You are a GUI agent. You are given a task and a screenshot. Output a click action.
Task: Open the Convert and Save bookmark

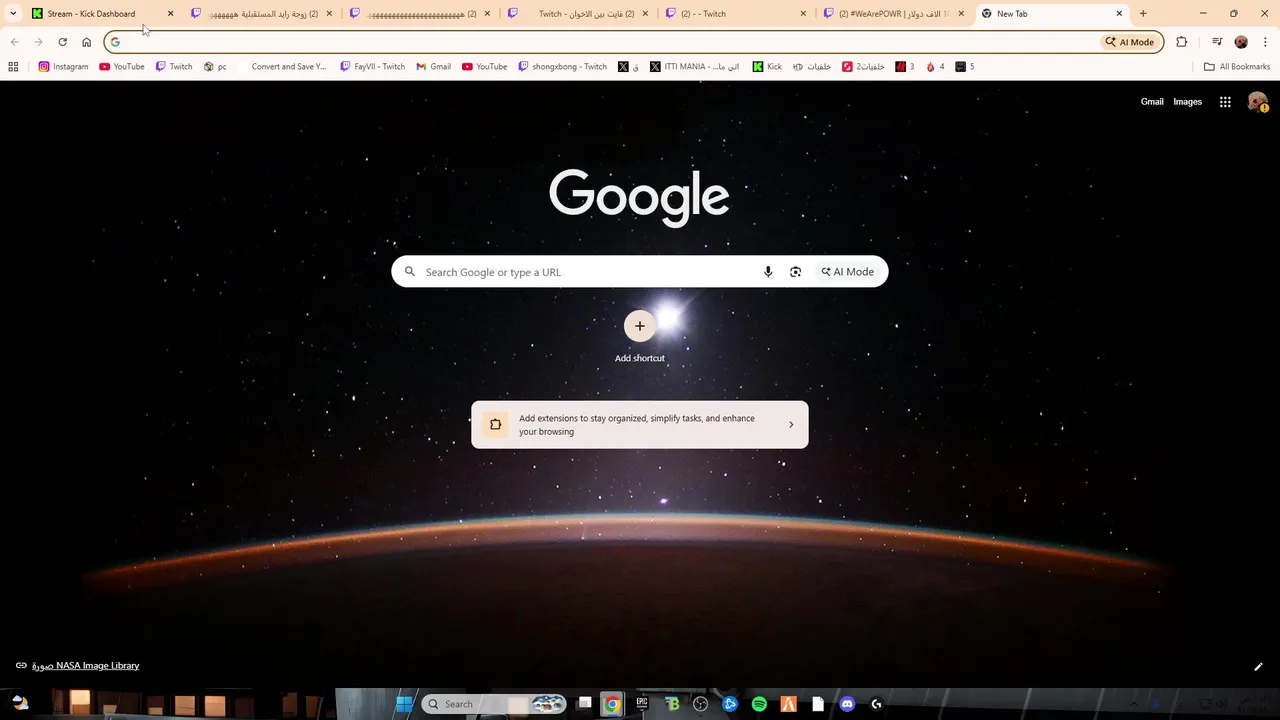coord(282,67)
